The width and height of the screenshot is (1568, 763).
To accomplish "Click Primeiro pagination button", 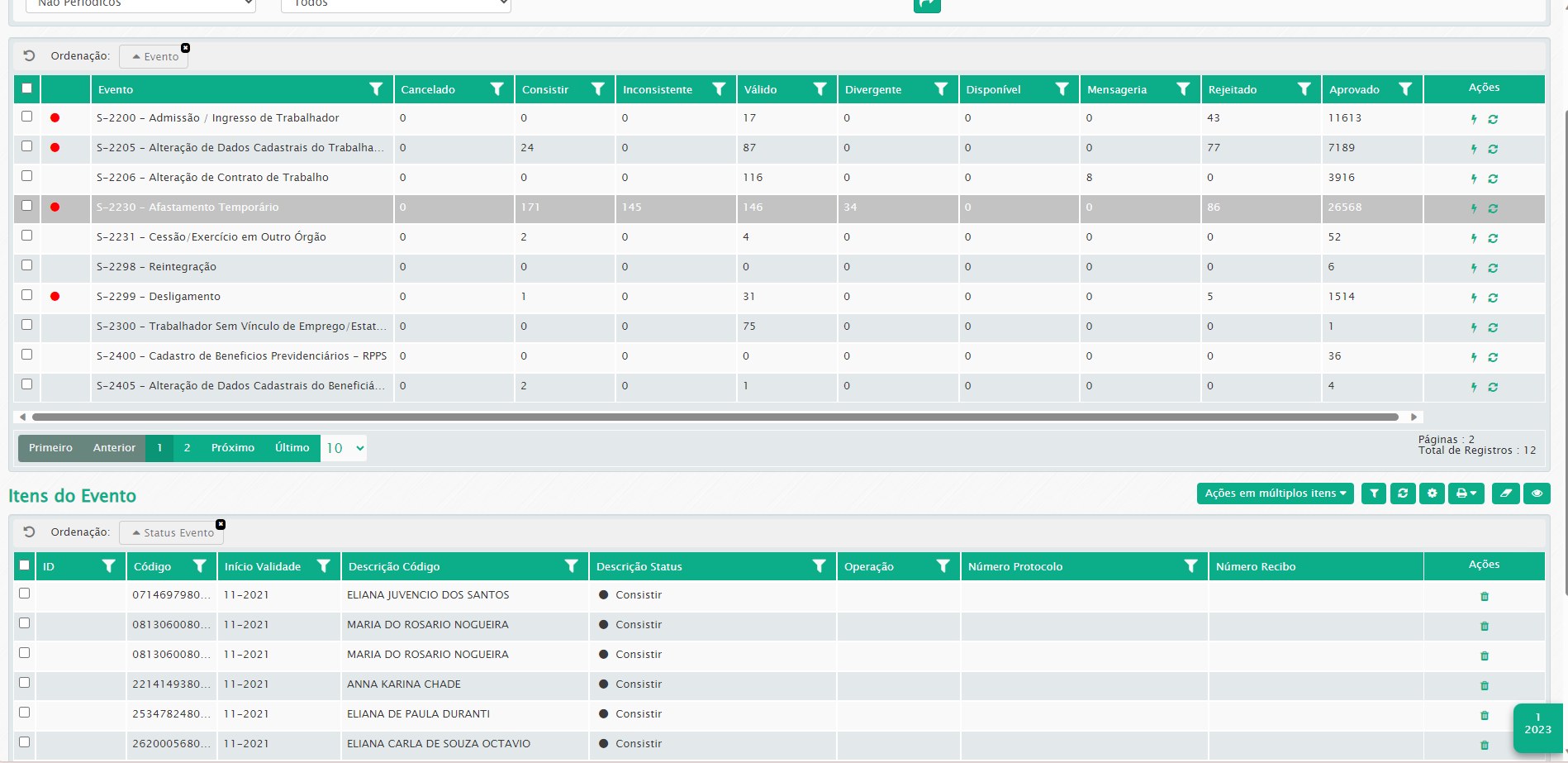I will 50,448.
